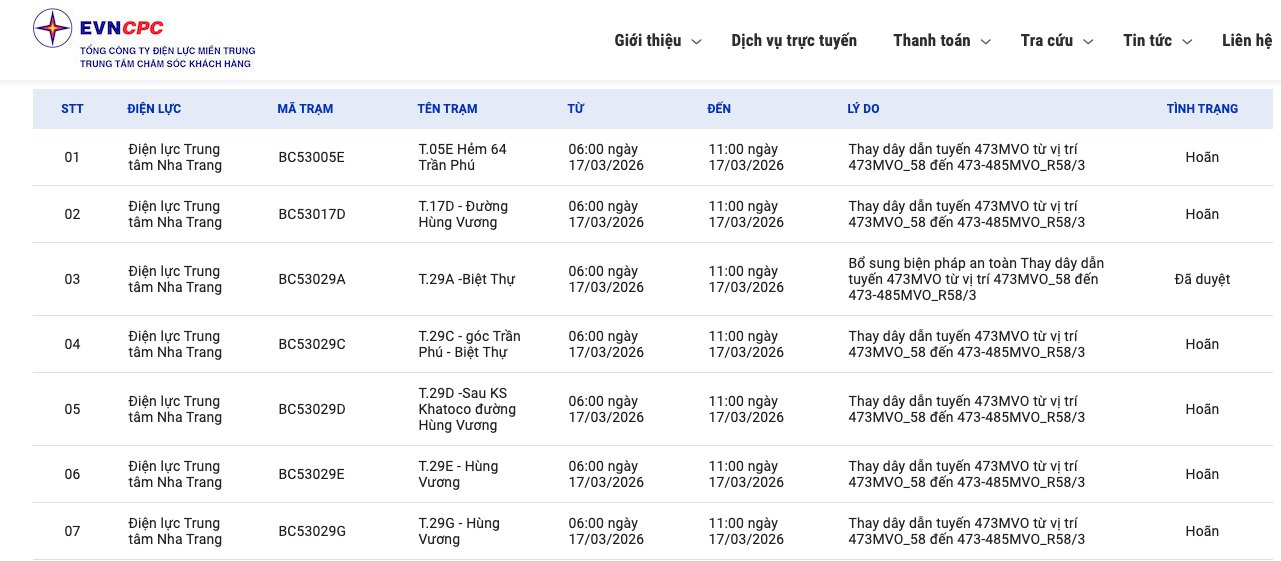Viewport: 1281px width, 561px height.
Task: Click the Giới thiệu menu label
Action: 647,41
